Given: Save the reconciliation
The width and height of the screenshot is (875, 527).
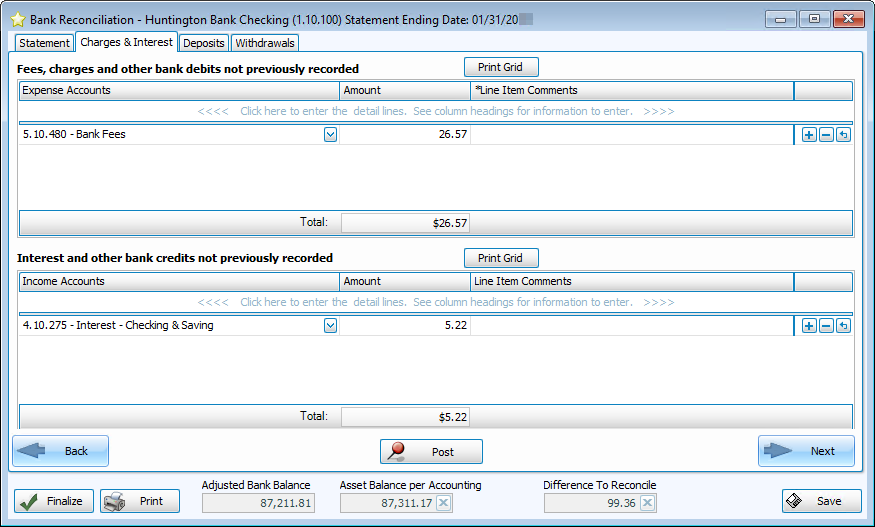Looking at the screenshot, I should tap(821, 501).
